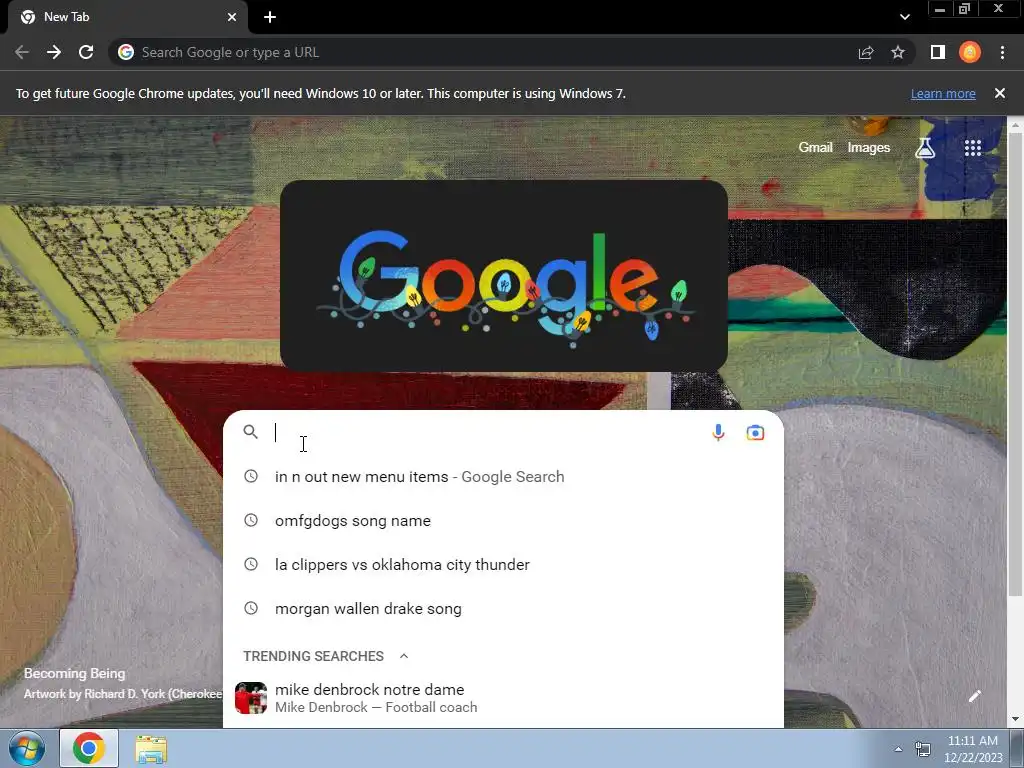Click the browser back arrow
Image resolution: width=1024 pixels, height=768 pixels.
coord(22,52)
